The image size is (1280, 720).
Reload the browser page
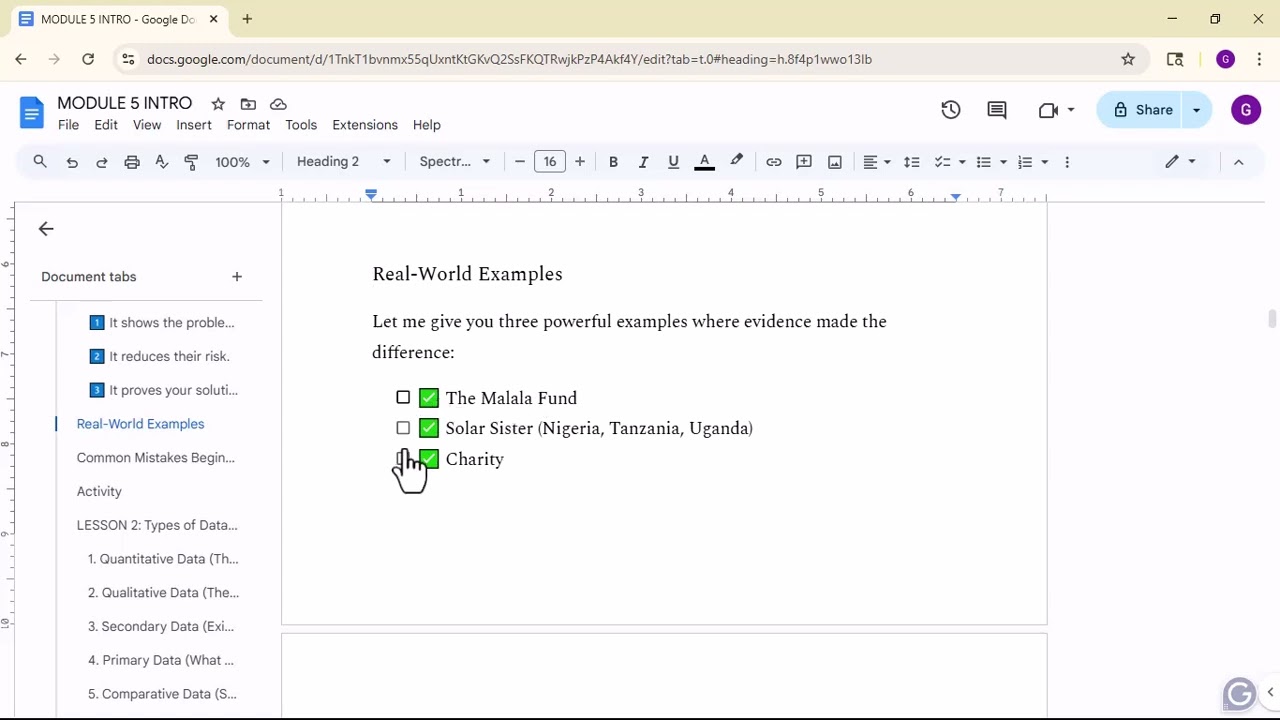(x=88, y=59)
